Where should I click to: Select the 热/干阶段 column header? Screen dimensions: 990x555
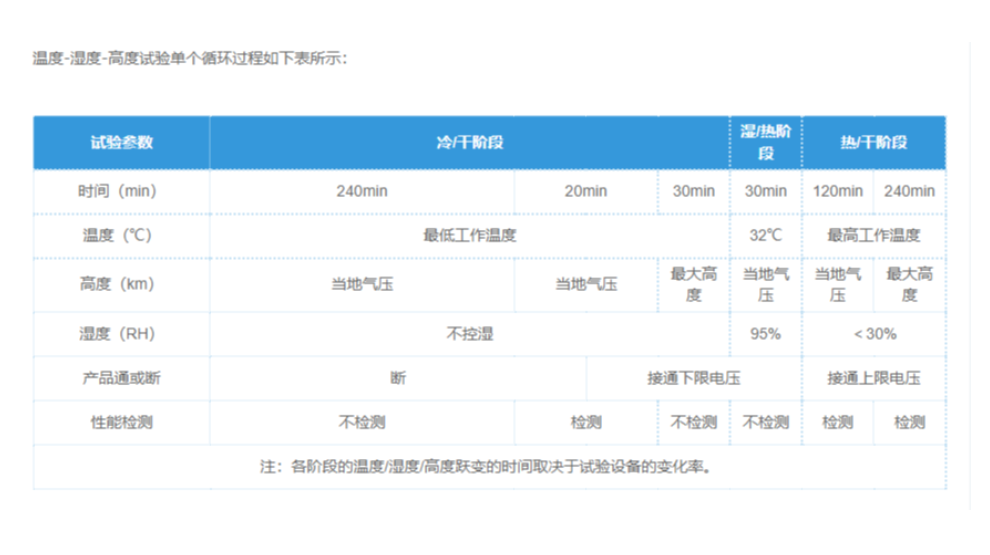point(873,143)
